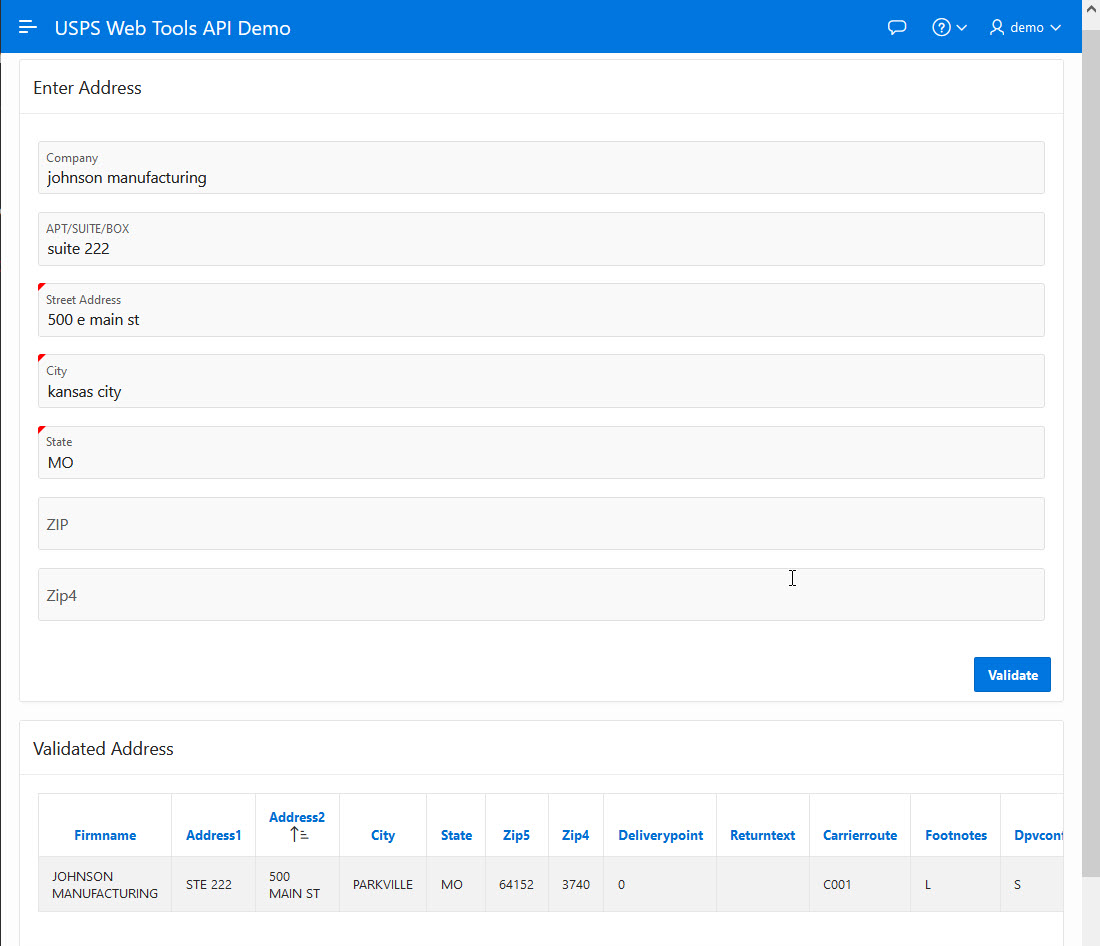1100x946 pixels.
Task: Sort by the Carrierroute column header
Action: 860,835
